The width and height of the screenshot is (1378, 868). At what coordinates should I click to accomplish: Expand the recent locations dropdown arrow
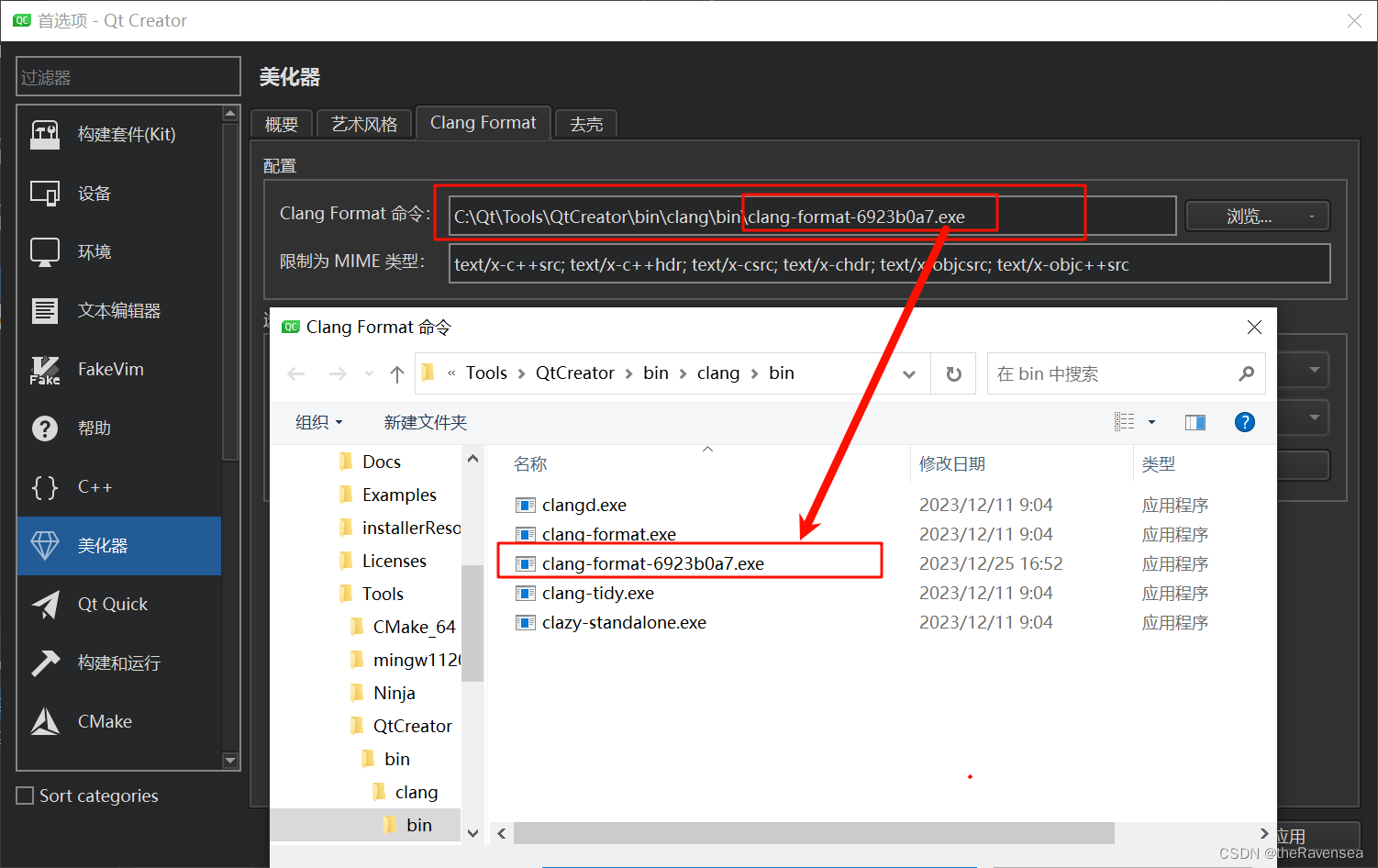tap(369, 373)
